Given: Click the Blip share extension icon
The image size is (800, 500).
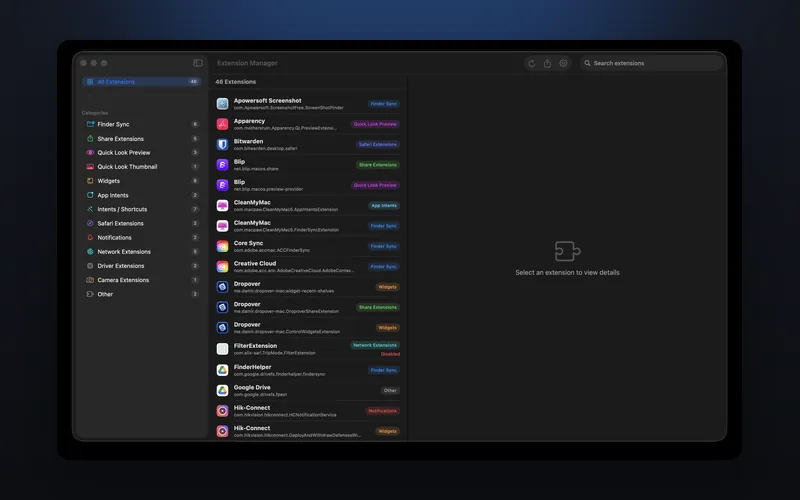Looking at the screenshot, I should click(222, 165).
